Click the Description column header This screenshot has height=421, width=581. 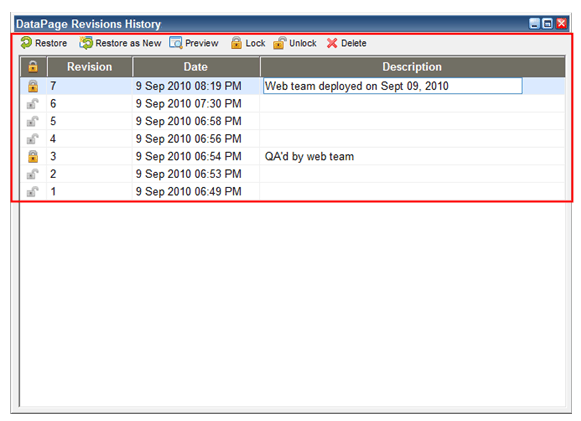(412, 67)
